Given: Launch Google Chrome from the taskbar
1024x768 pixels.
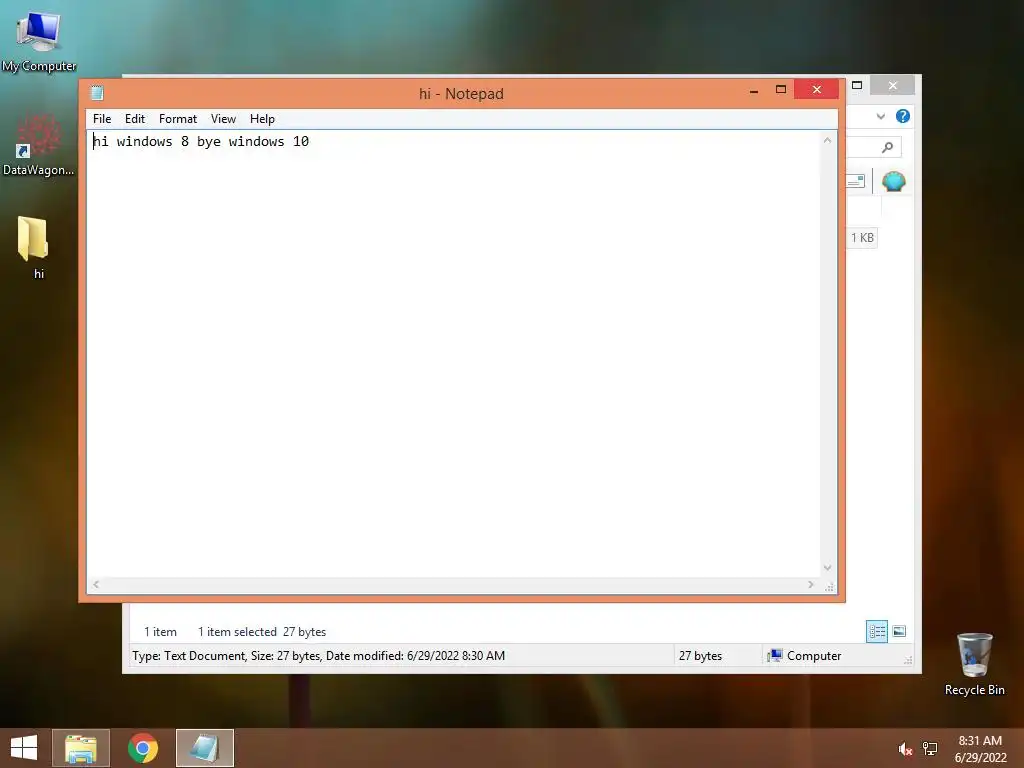Looking at the screenshot, I should tap(142, 748).
